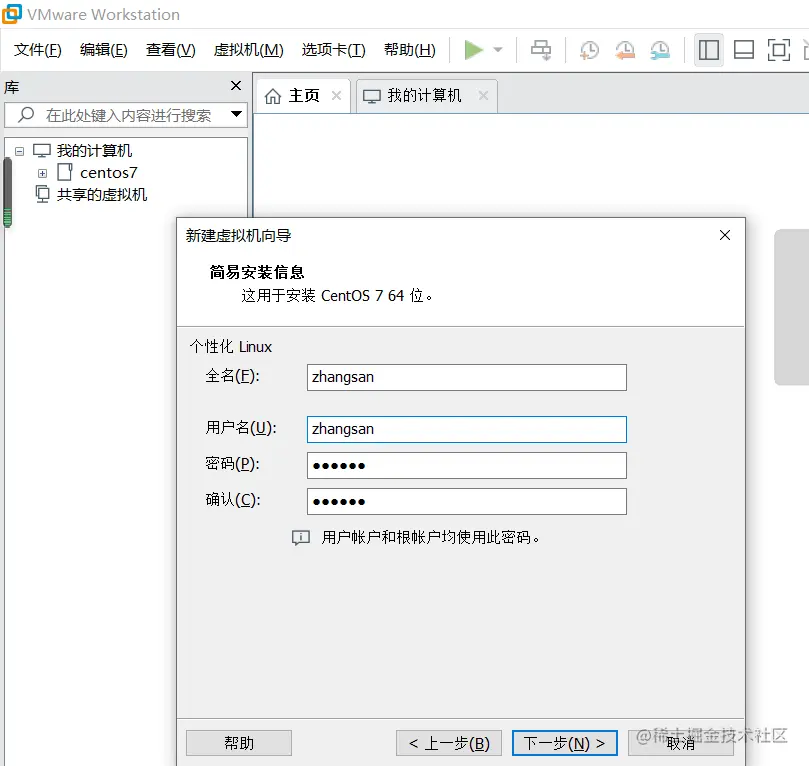Screen dimensions: 809x766
Task: Select centos7 in the library tree
Action: (108, 173)
